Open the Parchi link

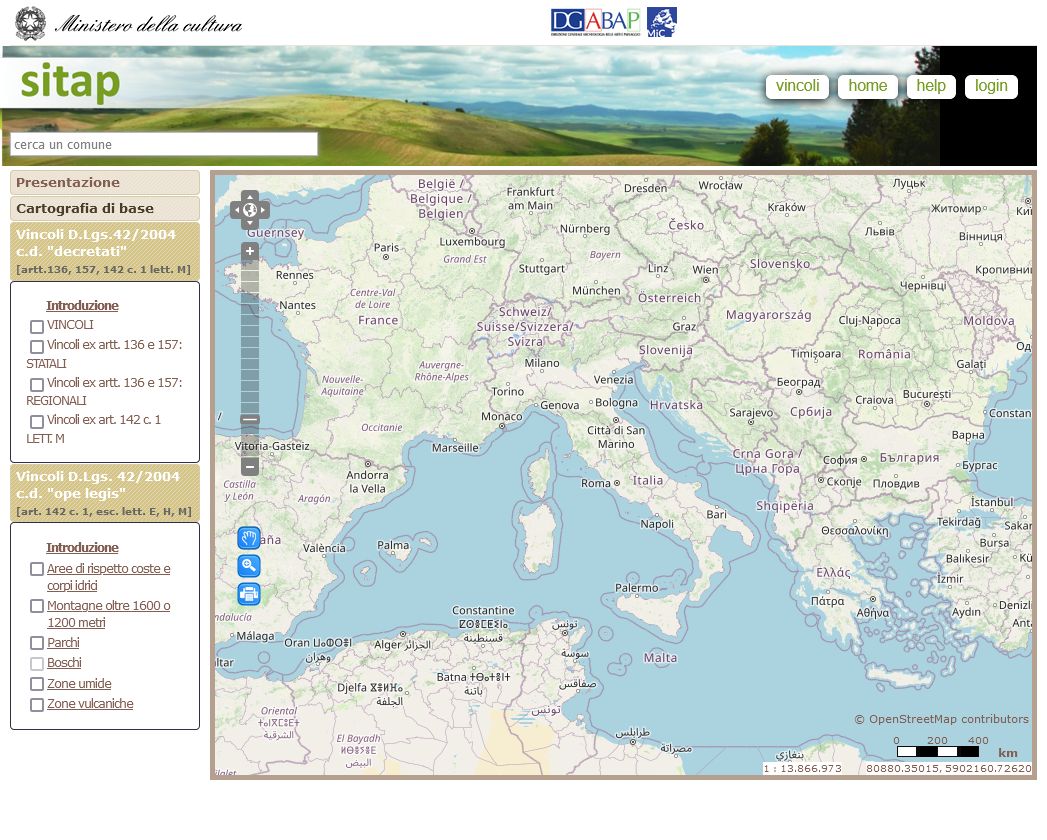tap(63, 642)
